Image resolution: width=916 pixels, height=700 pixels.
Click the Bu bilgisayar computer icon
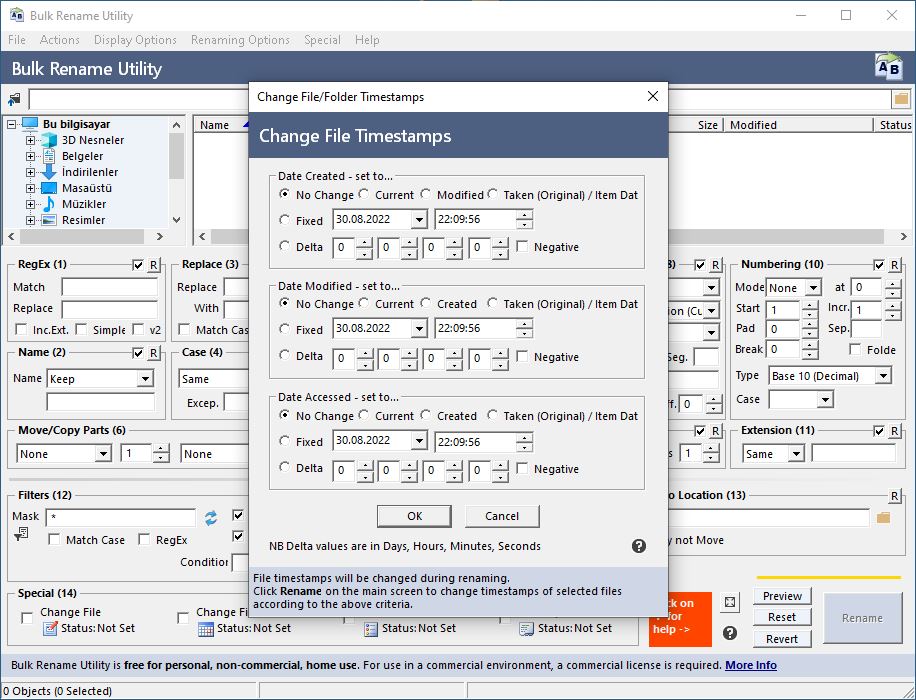(x=30, y=124)
